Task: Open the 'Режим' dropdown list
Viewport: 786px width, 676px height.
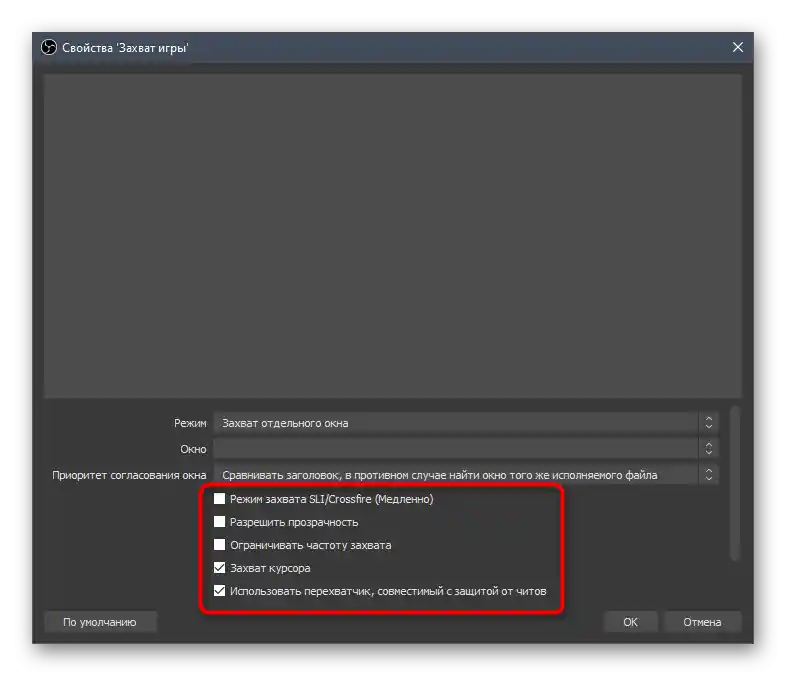Action: tap(466, 423)
